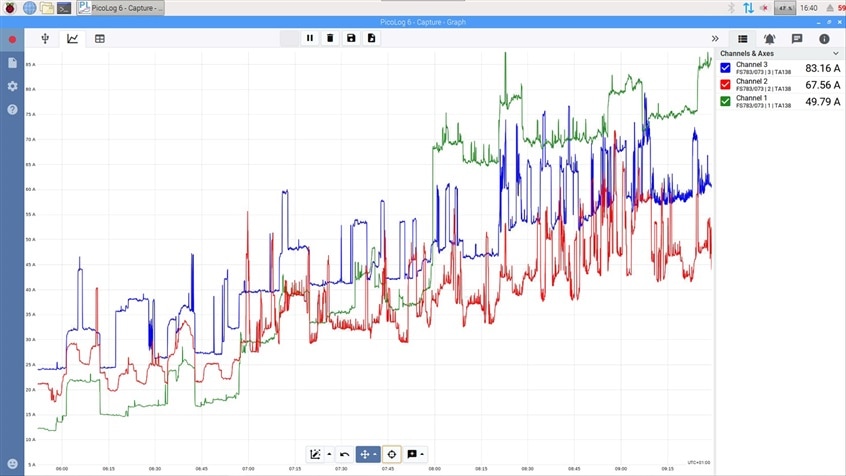Save the capture data
Viewport: 846px width, 476px height.
(351, 38)
